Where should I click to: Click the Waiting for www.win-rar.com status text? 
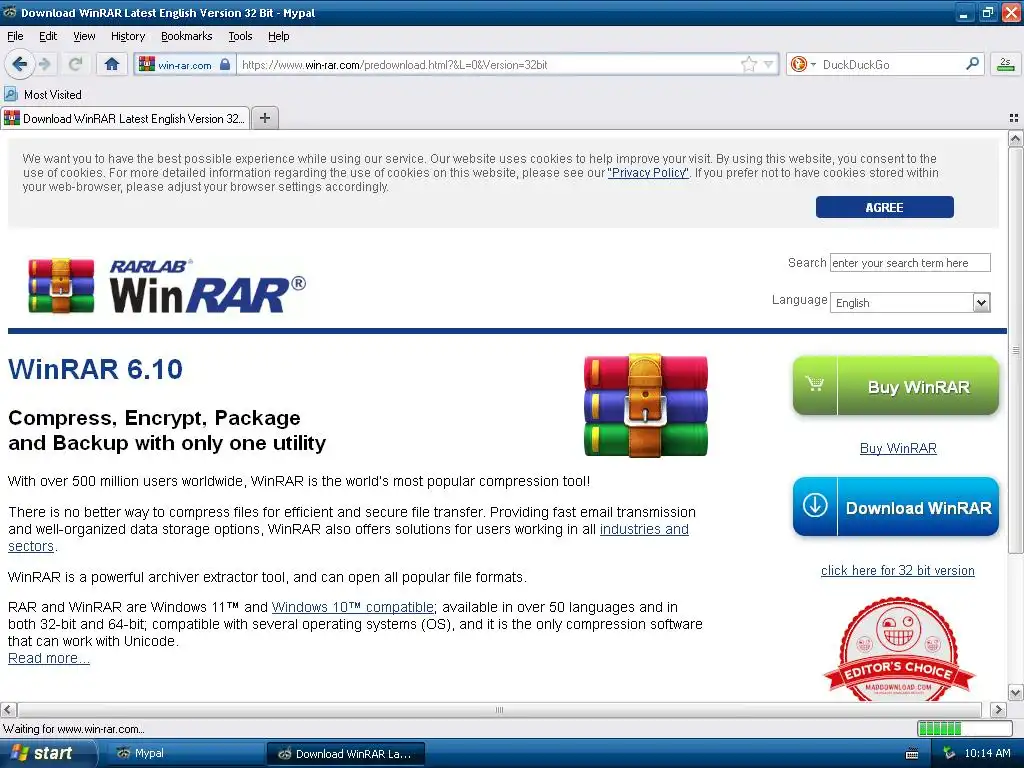coord(74,729)
